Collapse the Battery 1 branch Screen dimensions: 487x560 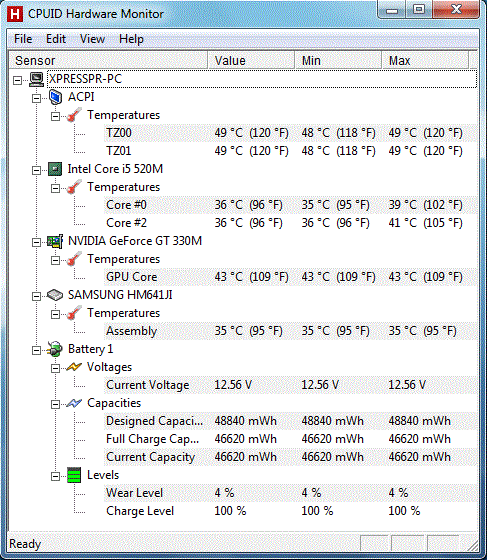(x=36, y=350)
